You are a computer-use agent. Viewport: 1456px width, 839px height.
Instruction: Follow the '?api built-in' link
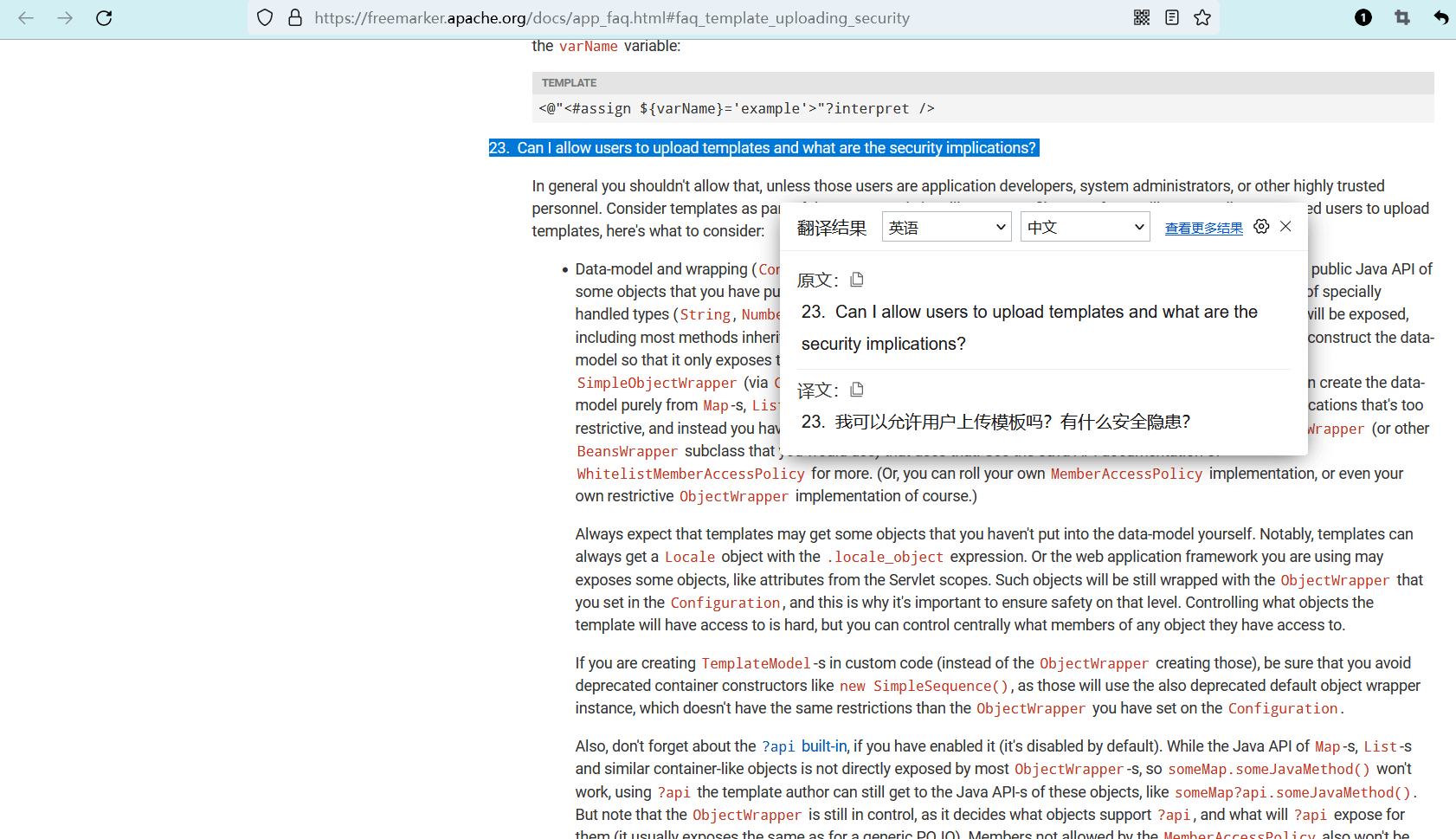point(803,746)
